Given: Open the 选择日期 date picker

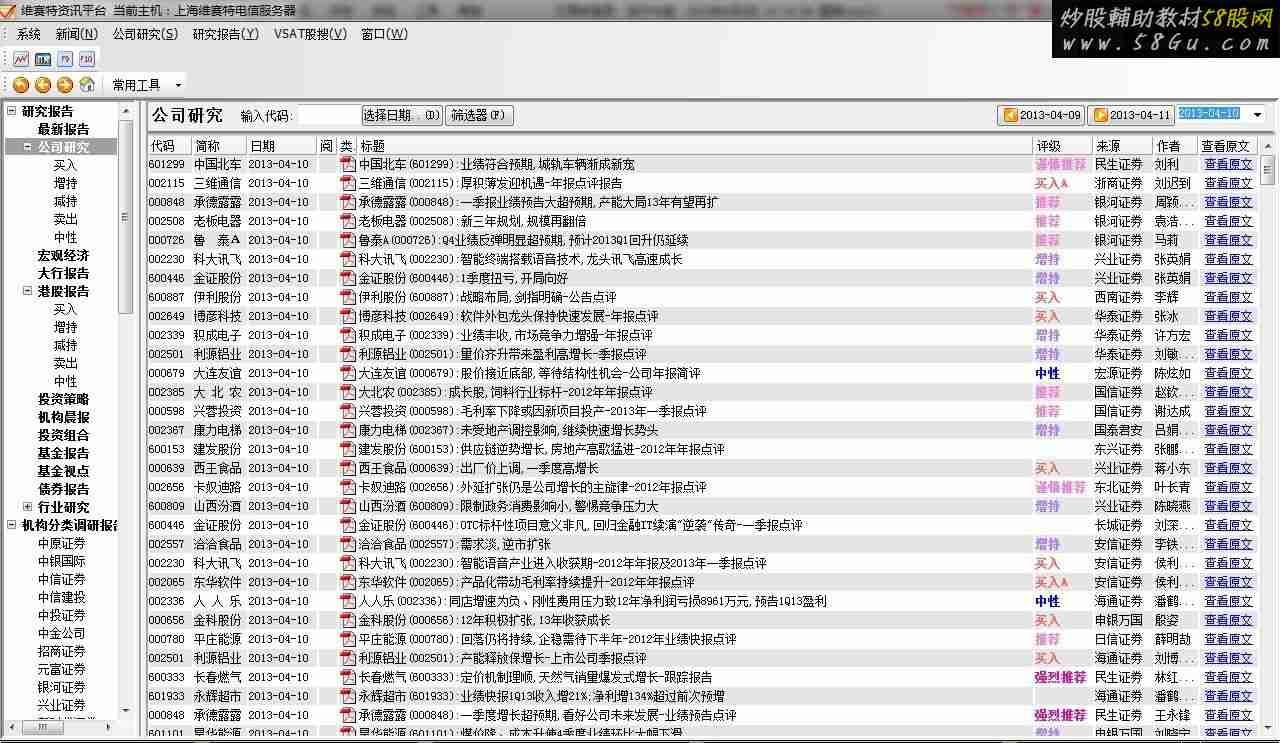Looking at the screenshot, I should pyautogui.click(x=401, y=115).
